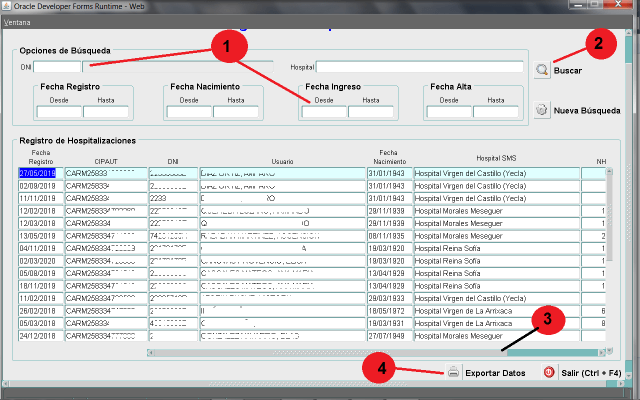Image resolution: width=640 pixels, height=400 pixels.
Task: Select registro date 12/02/2018 cell
Action: pyautogui.click(x=41, y=211)
